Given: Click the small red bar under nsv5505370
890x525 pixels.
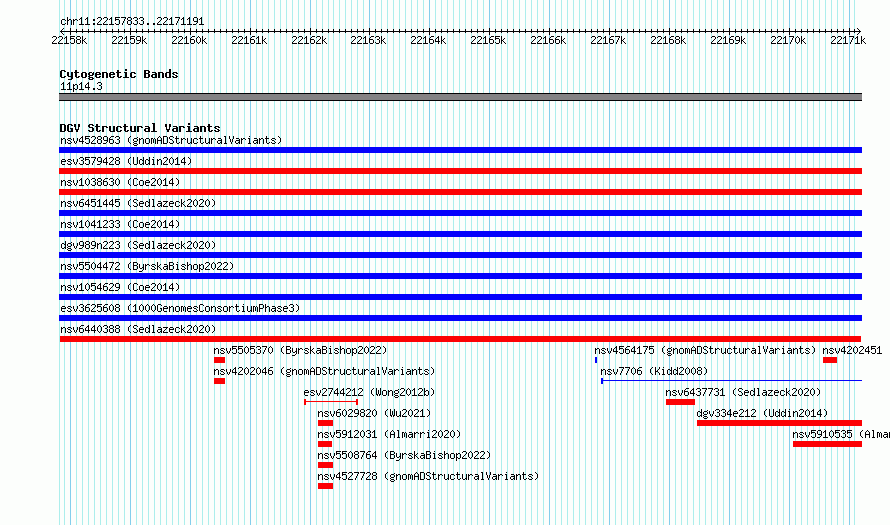Looking at the screenshot, I should pos(220,360).
